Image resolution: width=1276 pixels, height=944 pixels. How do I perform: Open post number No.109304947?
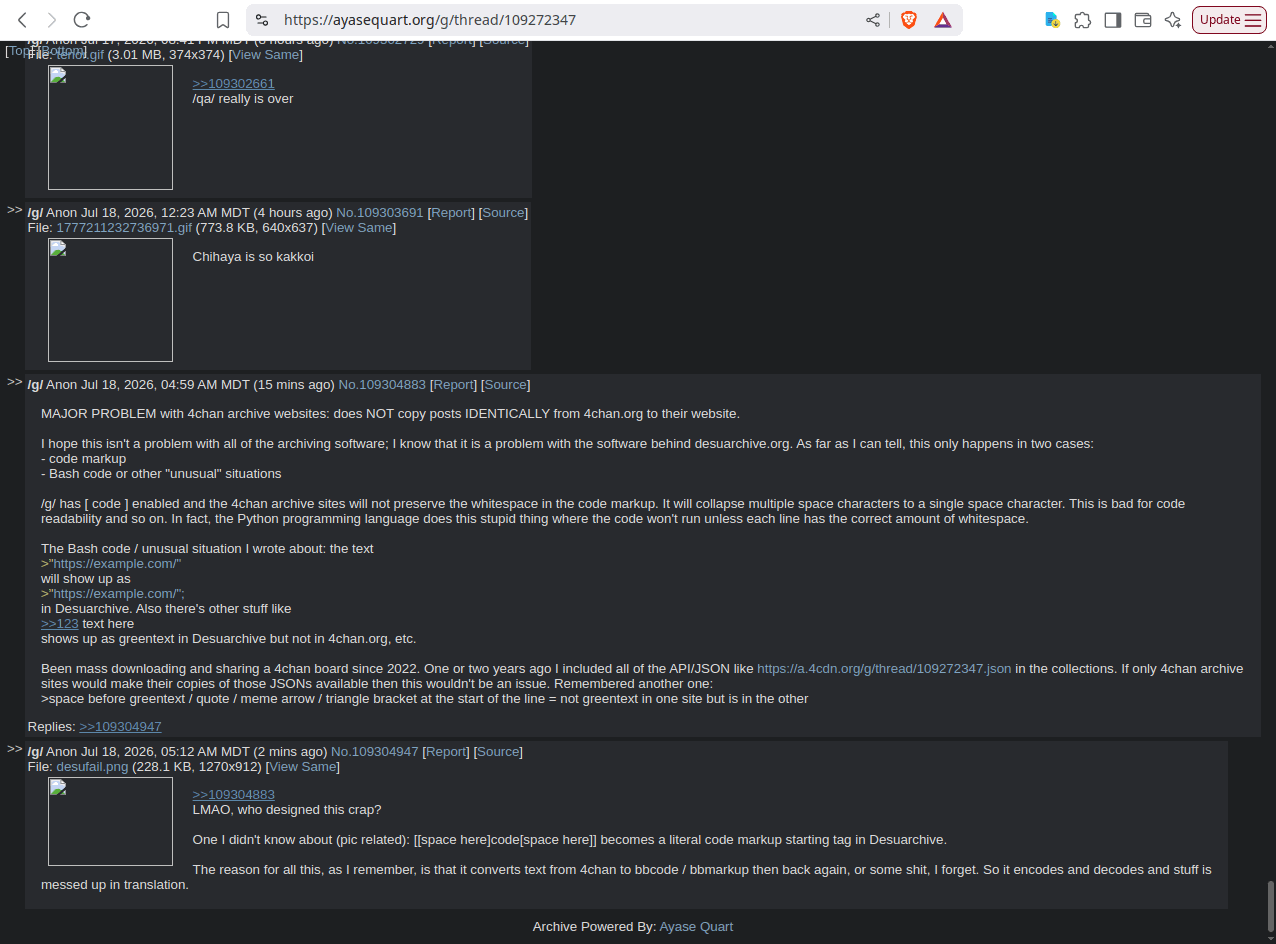pos(375,752)
